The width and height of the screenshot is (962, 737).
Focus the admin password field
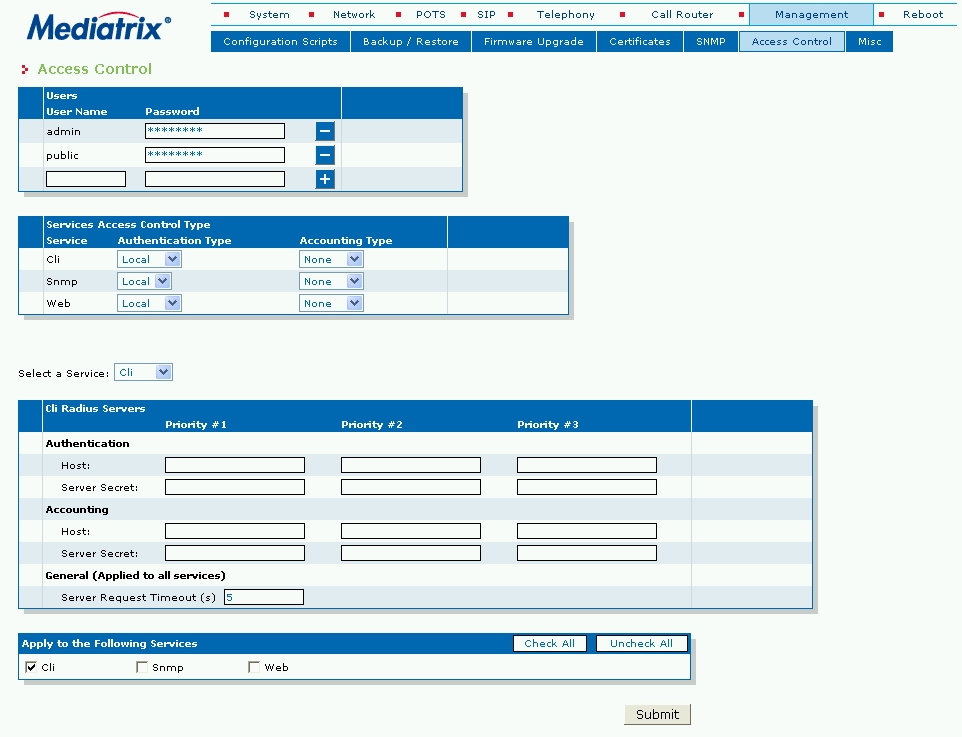click(215, 131)
